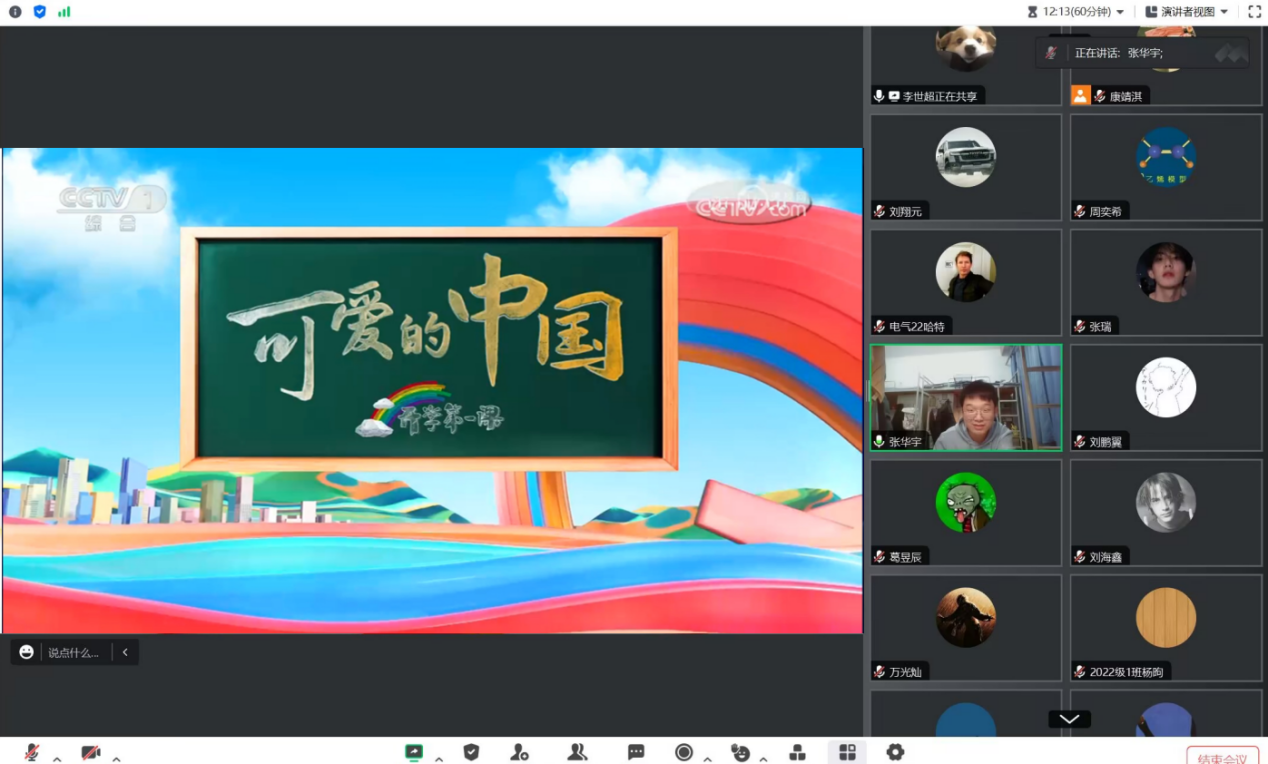Open camera options arrow

click(116, 759)
